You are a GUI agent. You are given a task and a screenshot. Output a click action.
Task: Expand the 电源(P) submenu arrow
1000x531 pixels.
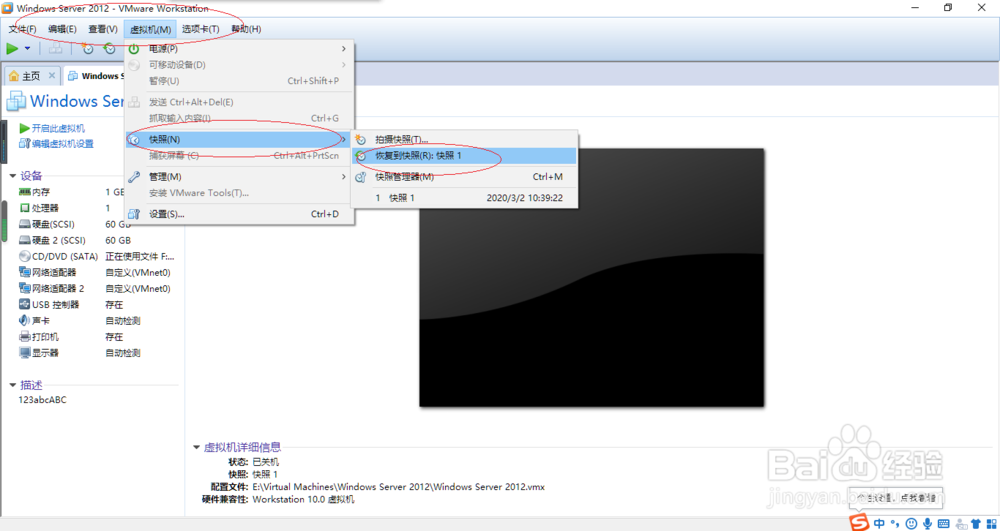344,48
